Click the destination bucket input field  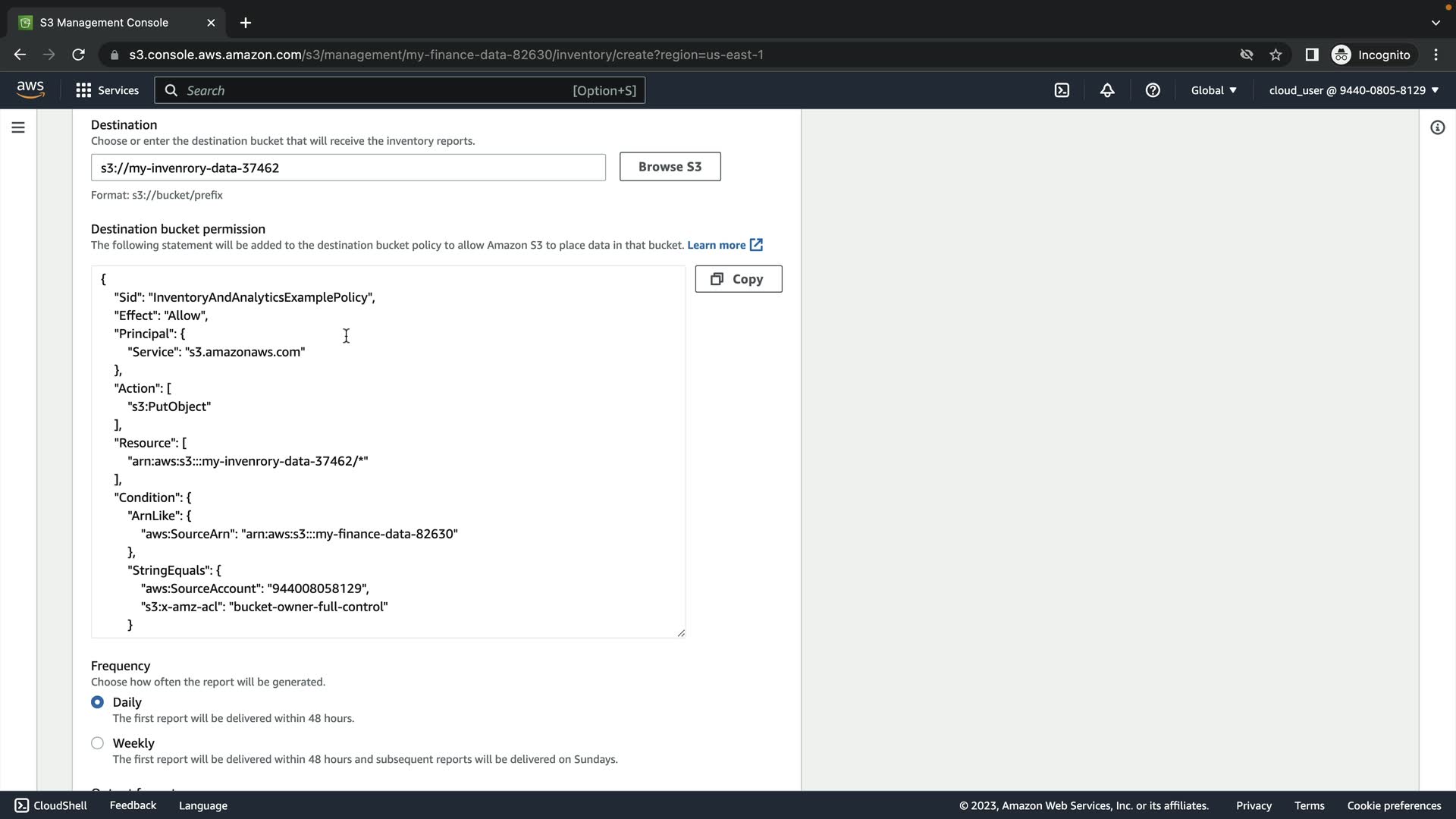(348, 168)
